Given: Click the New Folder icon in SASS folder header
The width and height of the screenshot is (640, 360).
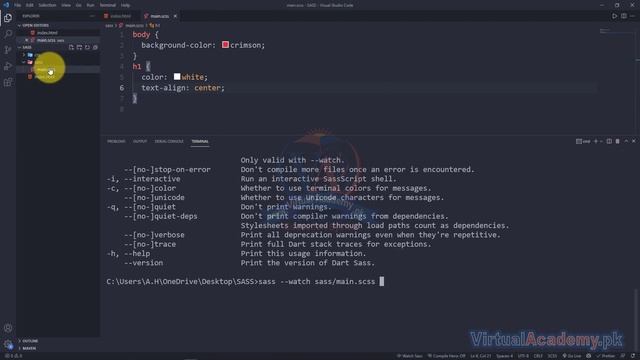Looking at the screenshot, I should [x=79, y=47].
